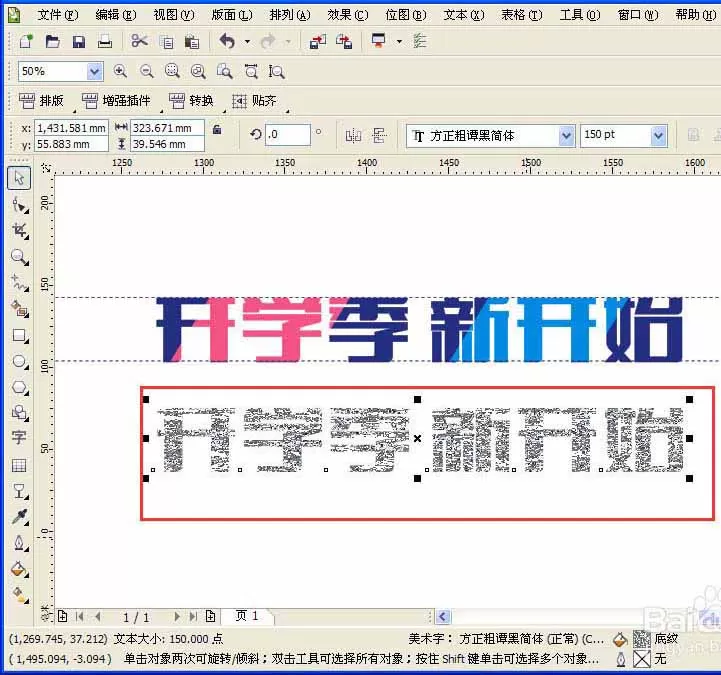The image size is (721, 675).
Task: Open the 编辑(E) menu
Action: (115, 15)
